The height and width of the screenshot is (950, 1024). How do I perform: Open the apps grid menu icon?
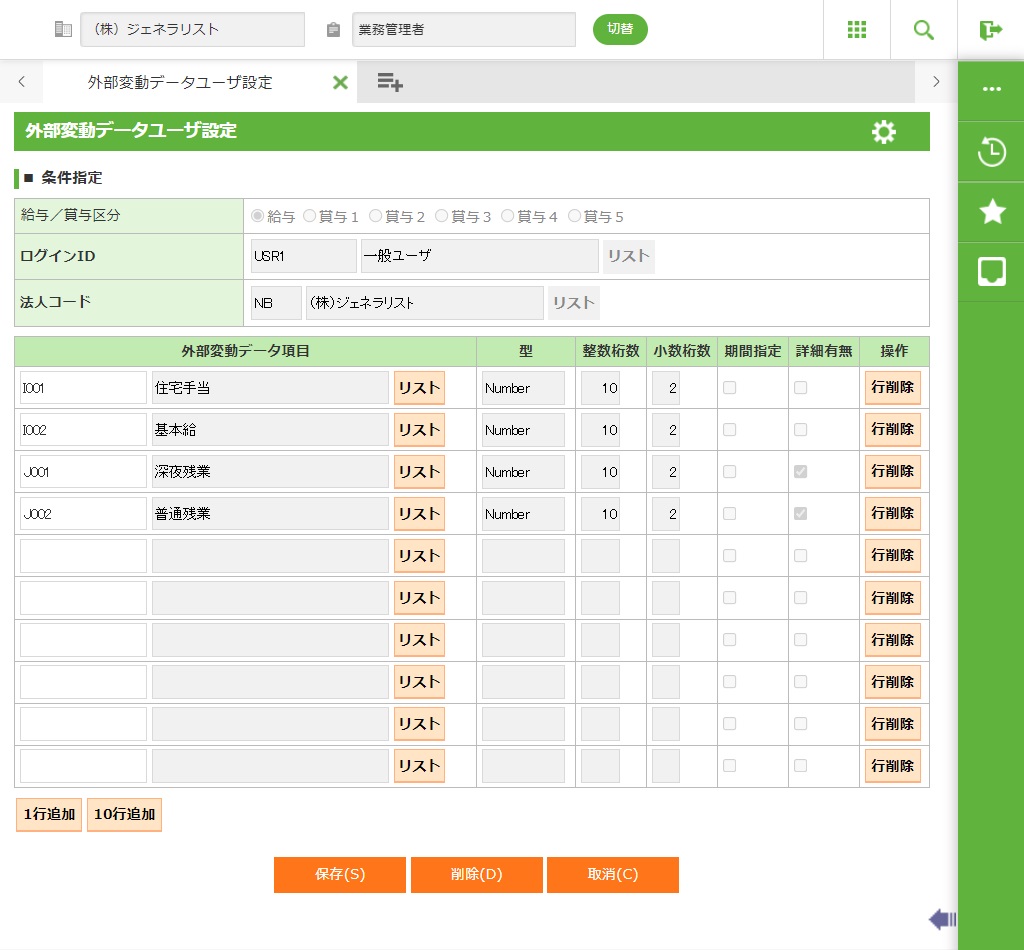(x=857, y=30)
